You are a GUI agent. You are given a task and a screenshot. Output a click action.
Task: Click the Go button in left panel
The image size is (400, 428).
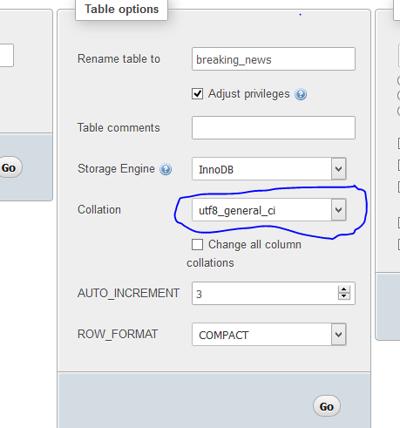point(9,168)
